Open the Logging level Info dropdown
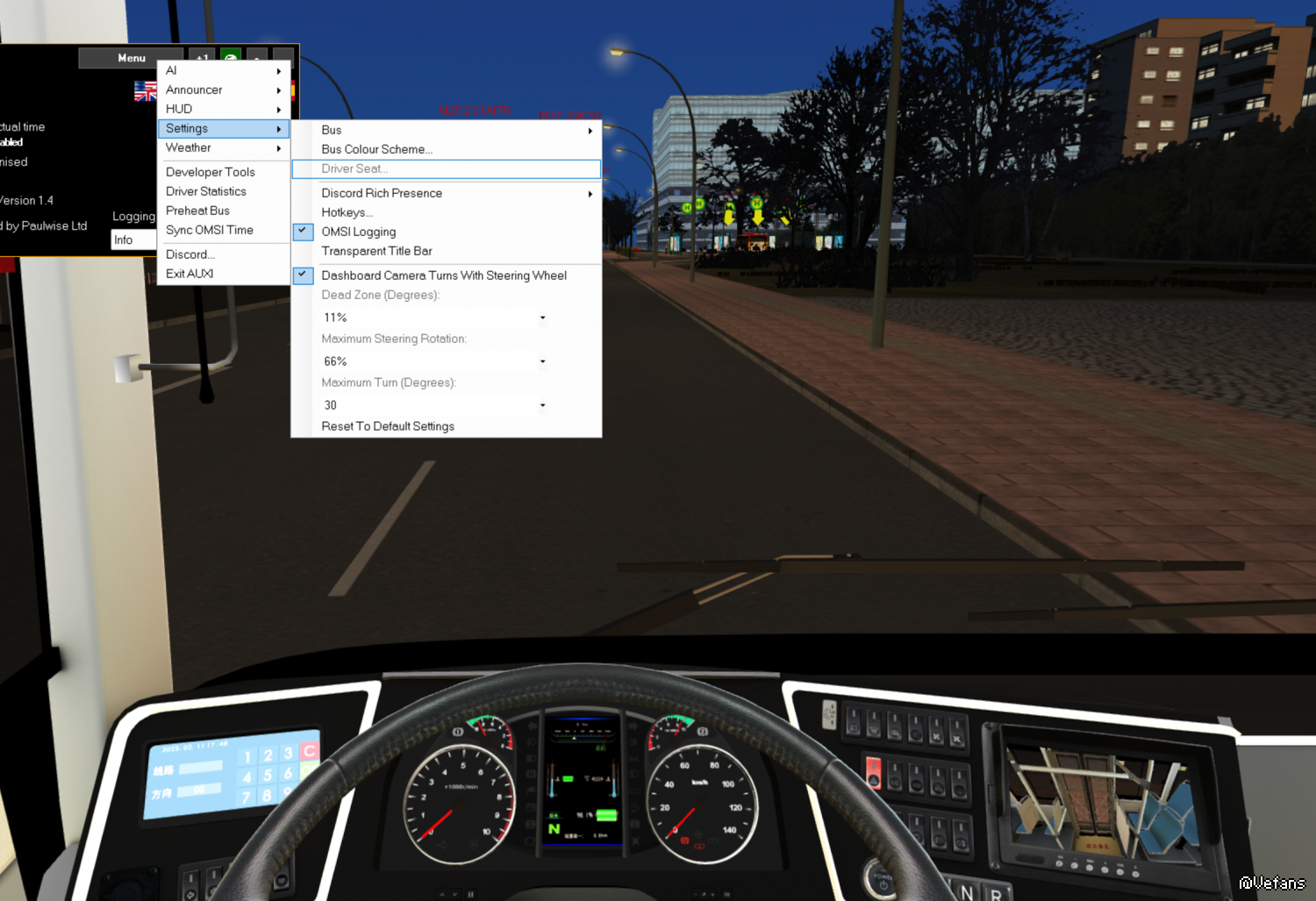Image resolution: width=1316 pixels, height=901 pixels. 133,240
